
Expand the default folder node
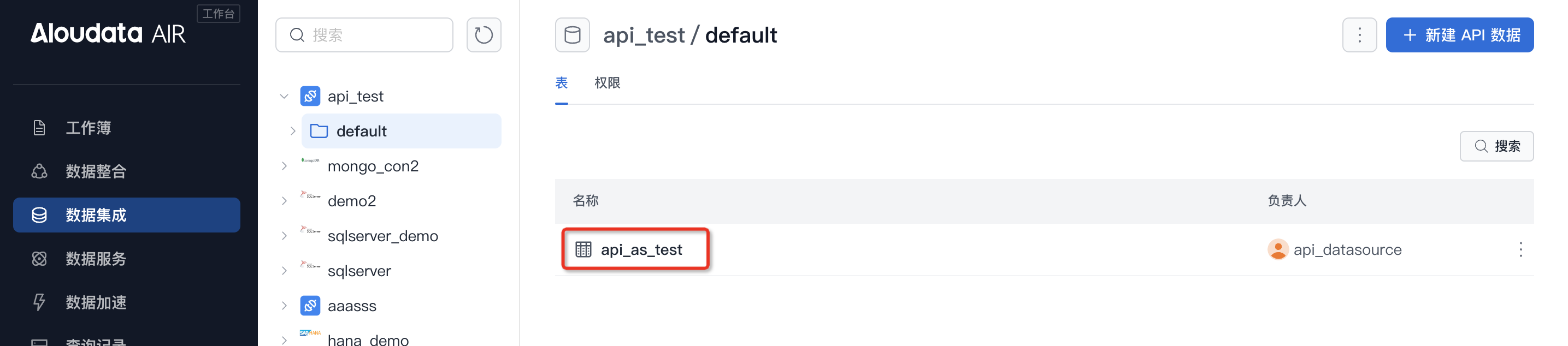(x=293, y=131)
